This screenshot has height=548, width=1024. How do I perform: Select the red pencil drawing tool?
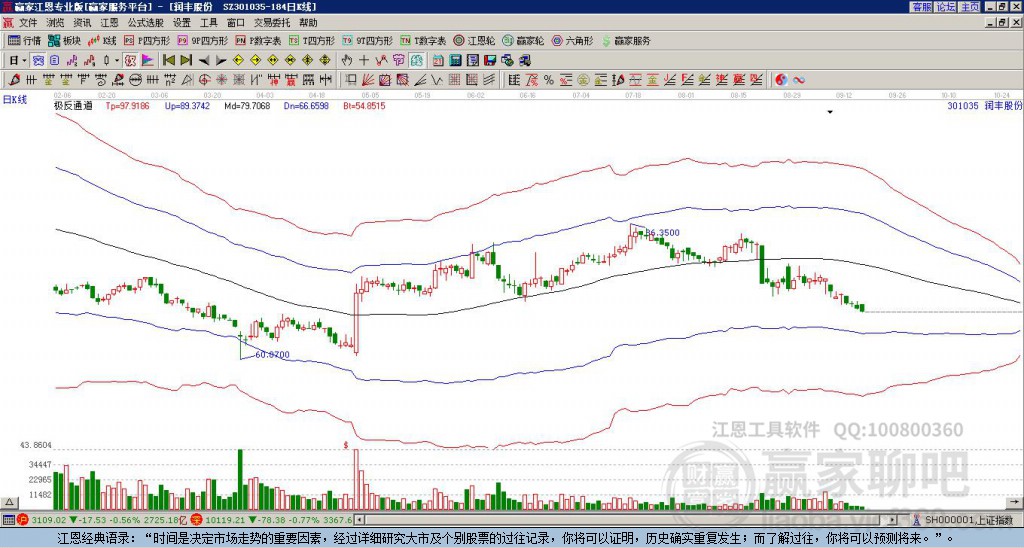coord(14,80)
